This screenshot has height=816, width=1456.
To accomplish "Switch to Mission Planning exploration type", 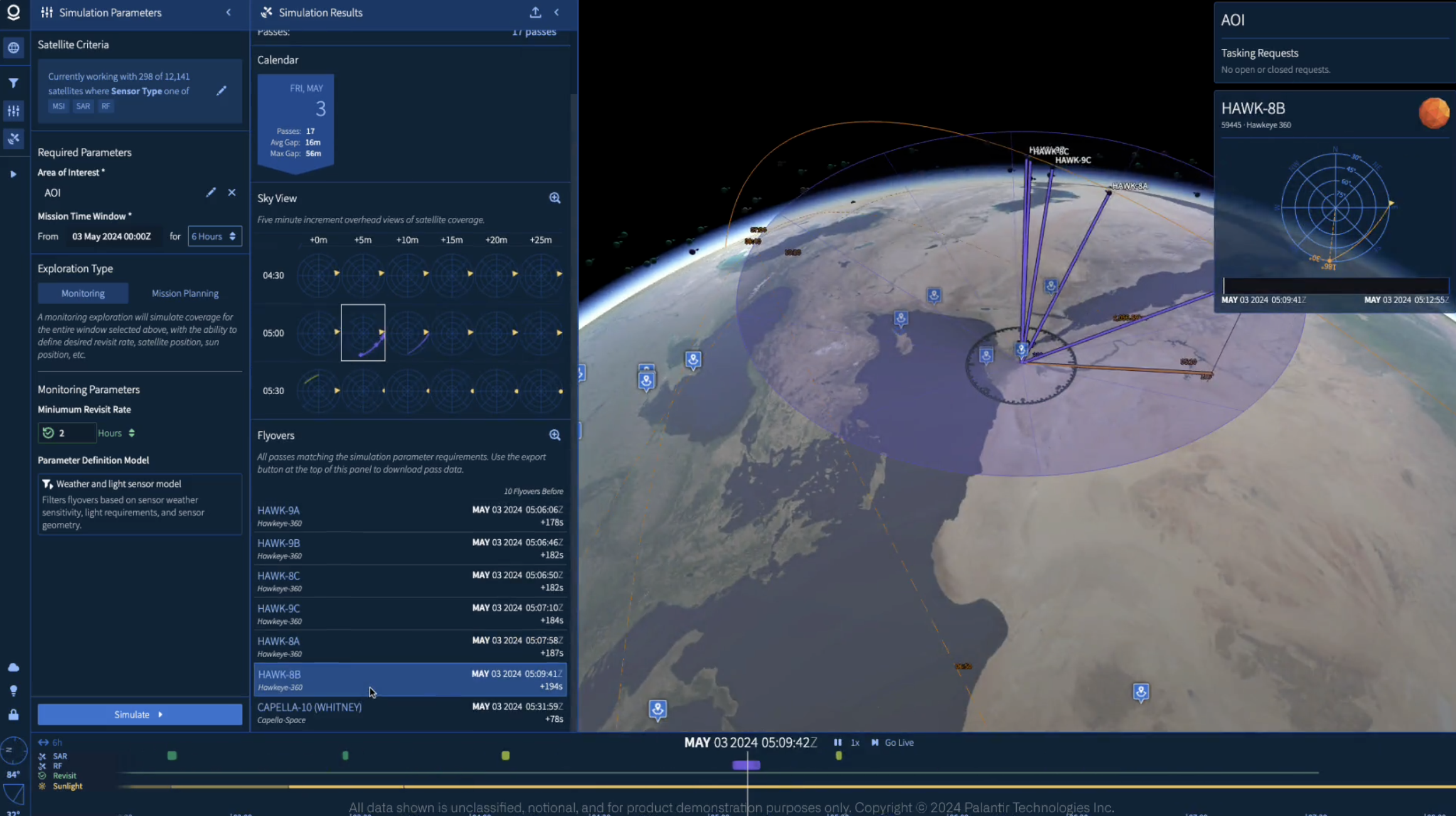I will (x=185, y=293).
